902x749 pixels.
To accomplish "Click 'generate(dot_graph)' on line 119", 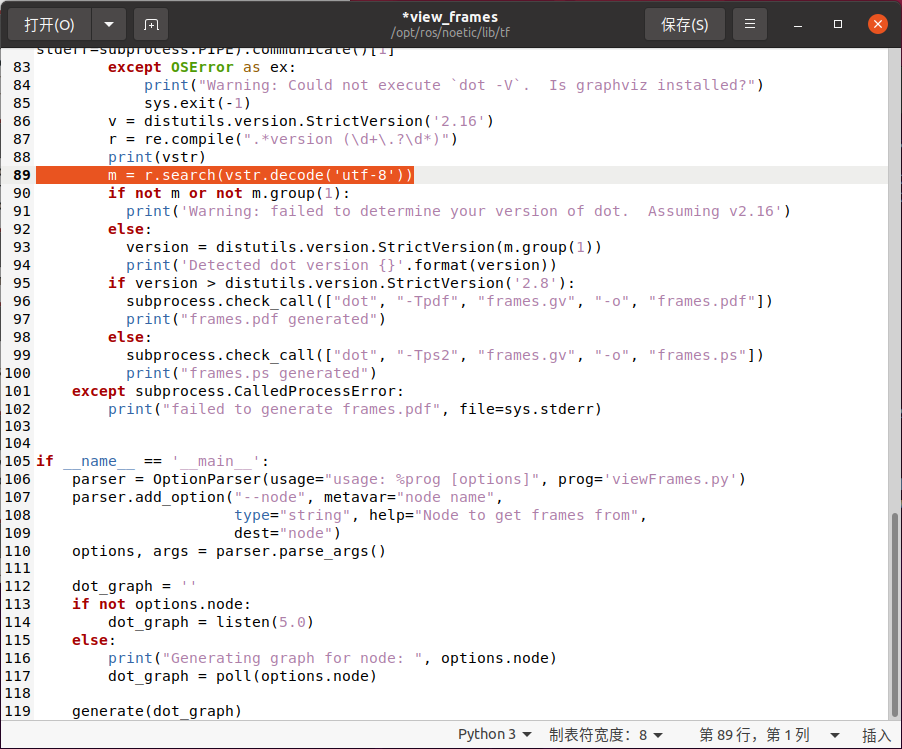I will coord(156,711).
